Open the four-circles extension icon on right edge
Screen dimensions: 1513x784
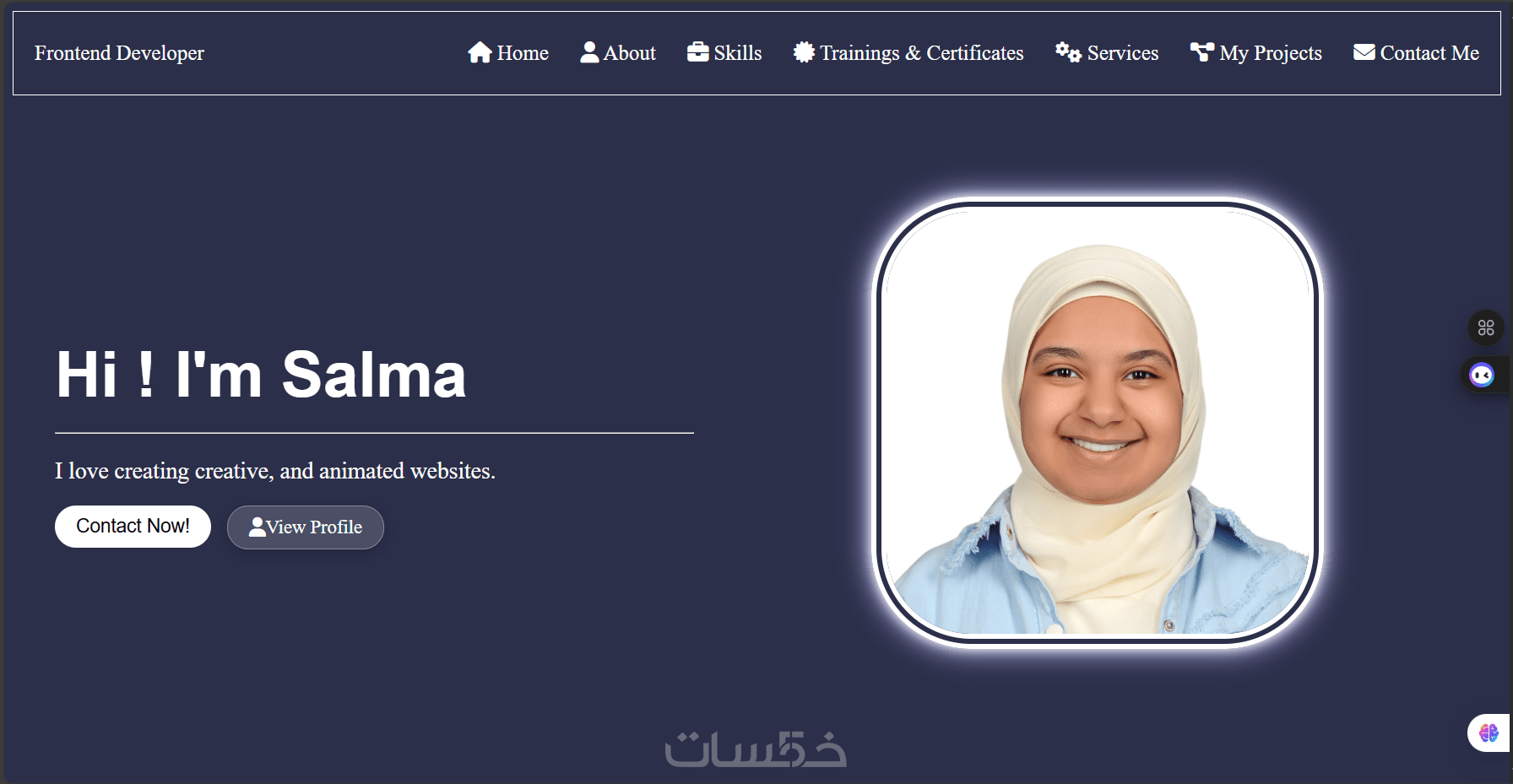1486,327
